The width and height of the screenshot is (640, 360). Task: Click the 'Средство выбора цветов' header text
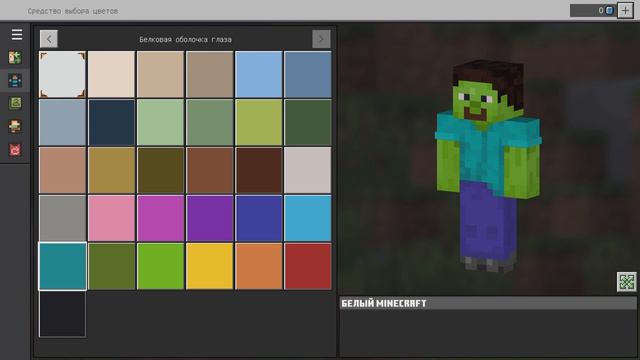73,11
